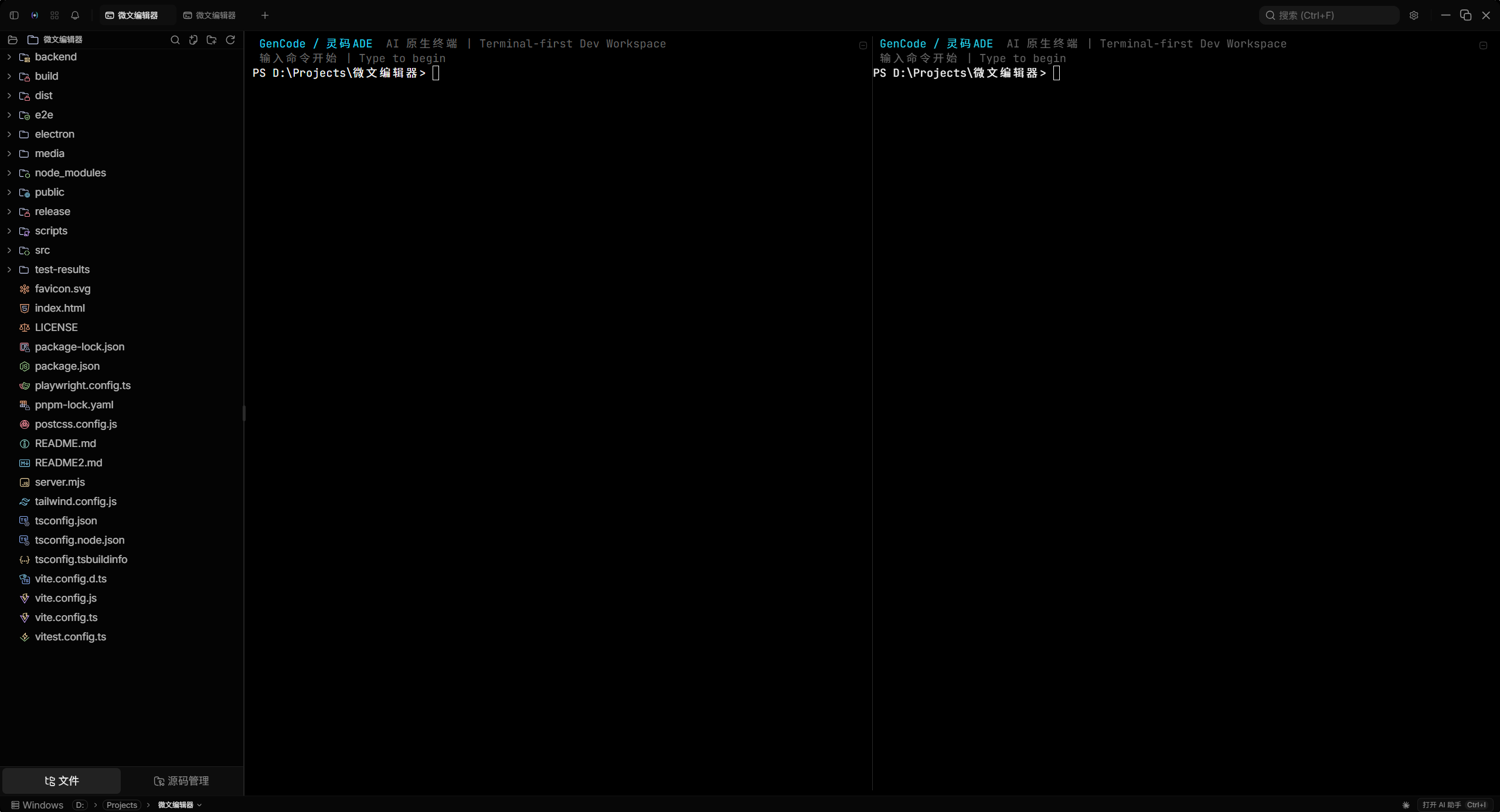
Task: Click the D: drive breadcrumb
Action: click(x=80, y=805)
